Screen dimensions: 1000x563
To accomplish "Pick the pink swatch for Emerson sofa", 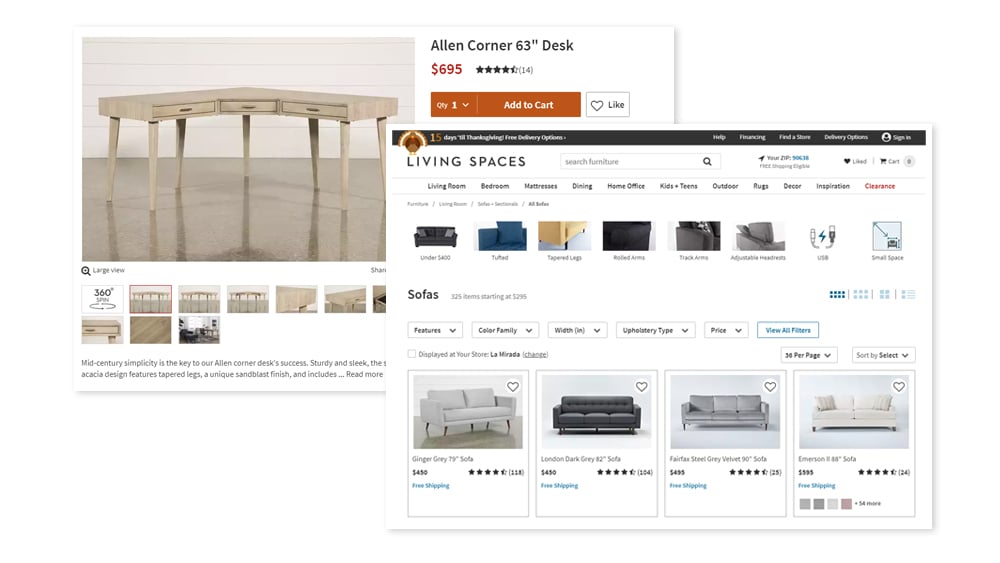I will (x=846, y=504).
